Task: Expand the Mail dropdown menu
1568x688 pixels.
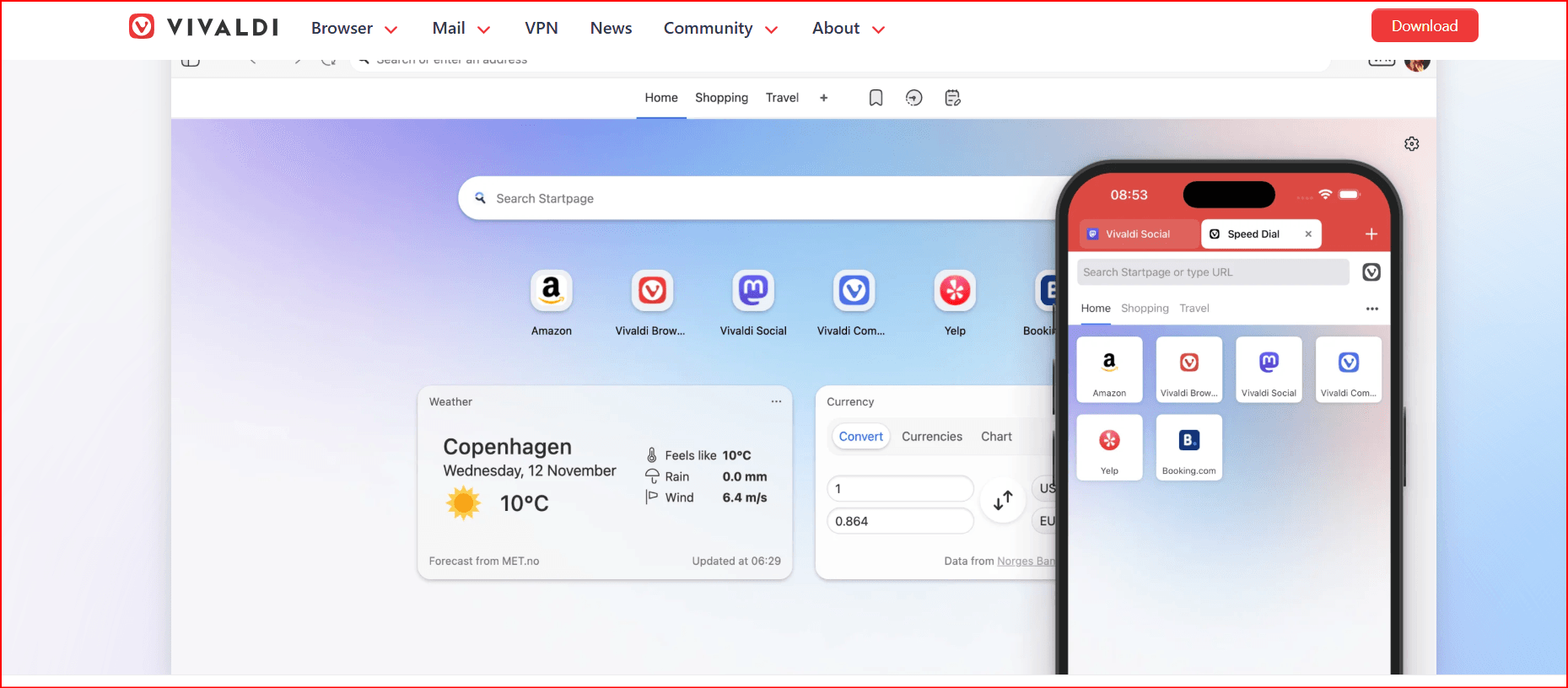Action: click(461, 29)
